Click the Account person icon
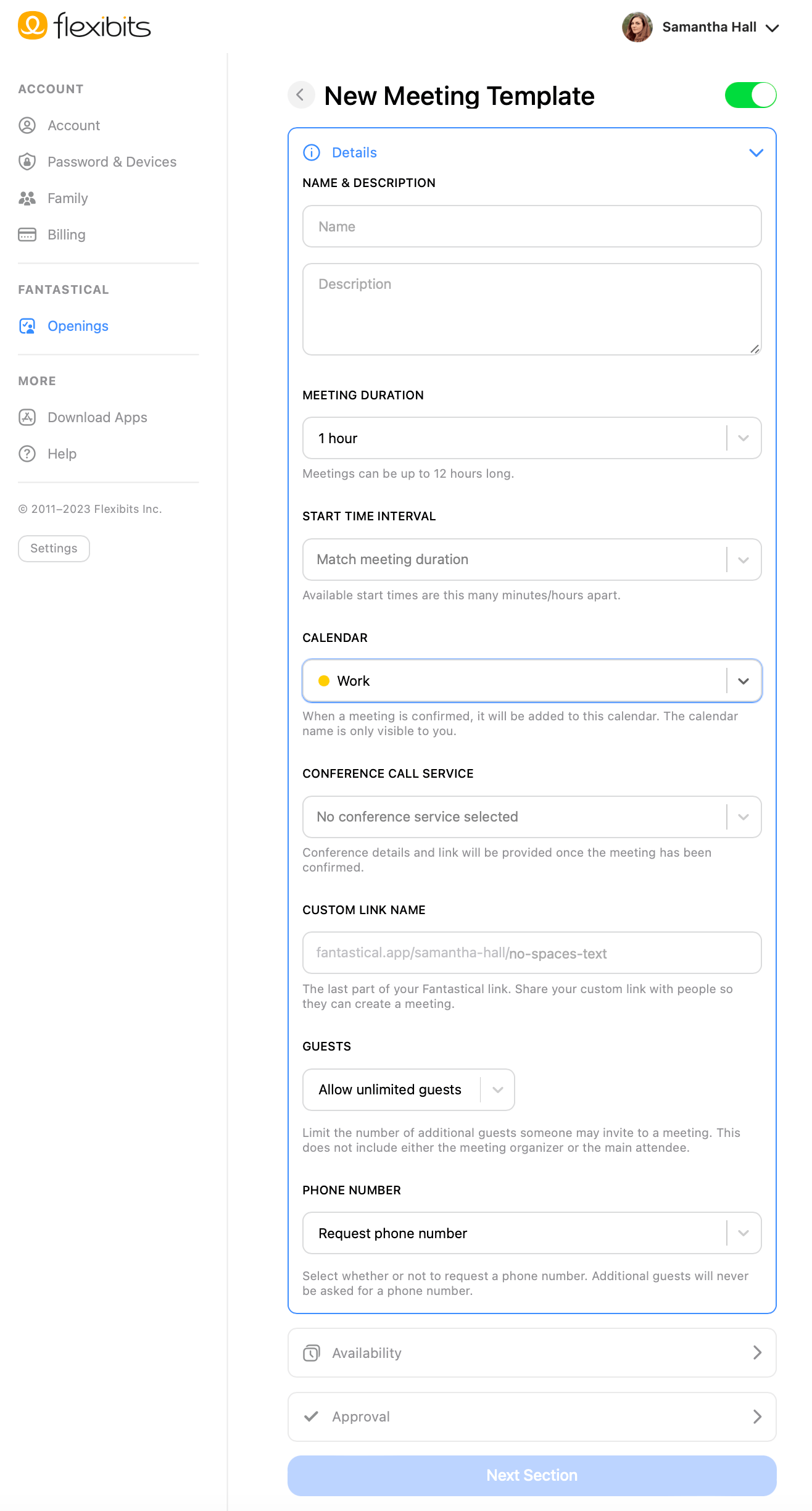The image size is (812, 1511). 27,125
